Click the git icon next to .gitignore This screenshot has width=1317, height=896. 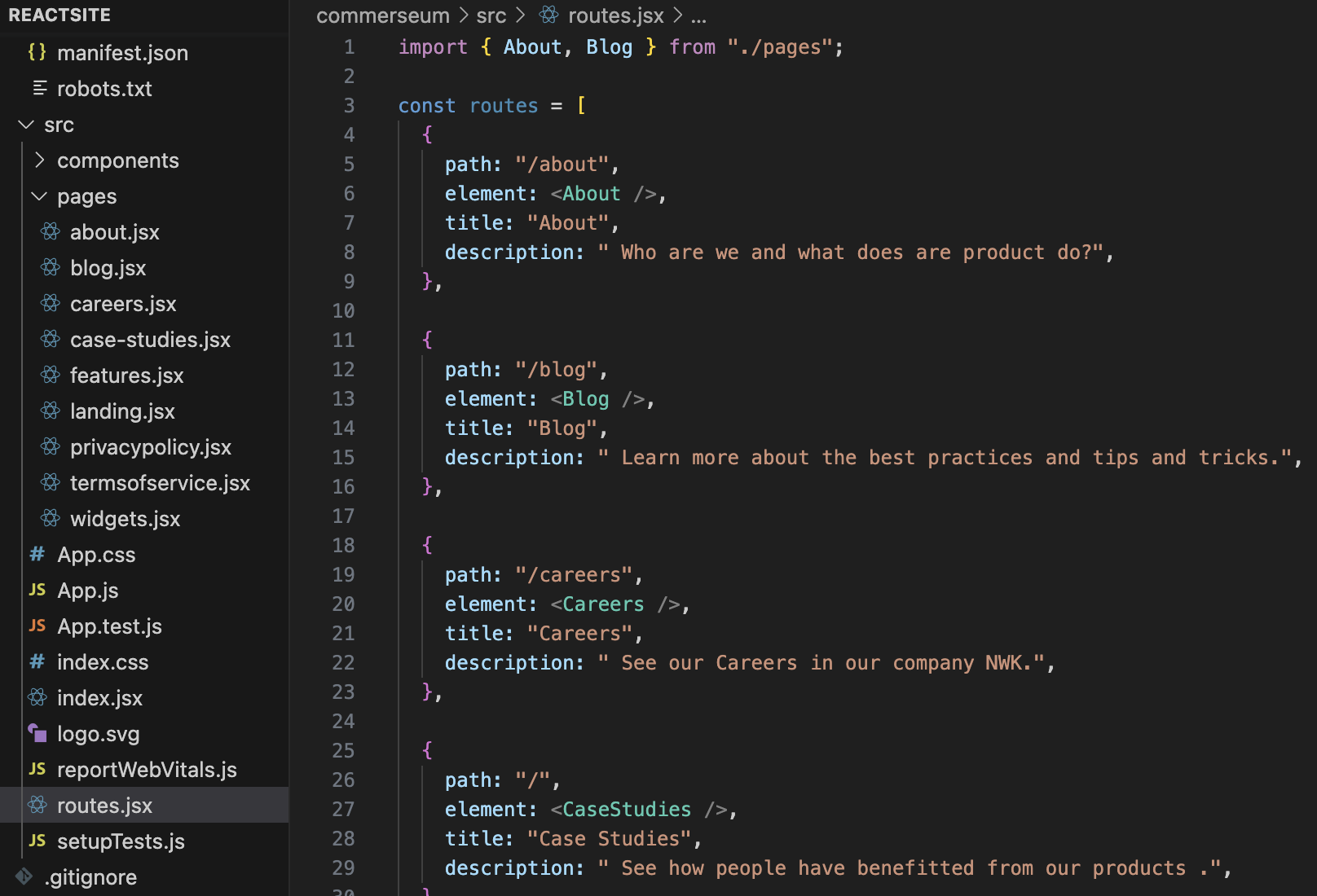[24, 877]
